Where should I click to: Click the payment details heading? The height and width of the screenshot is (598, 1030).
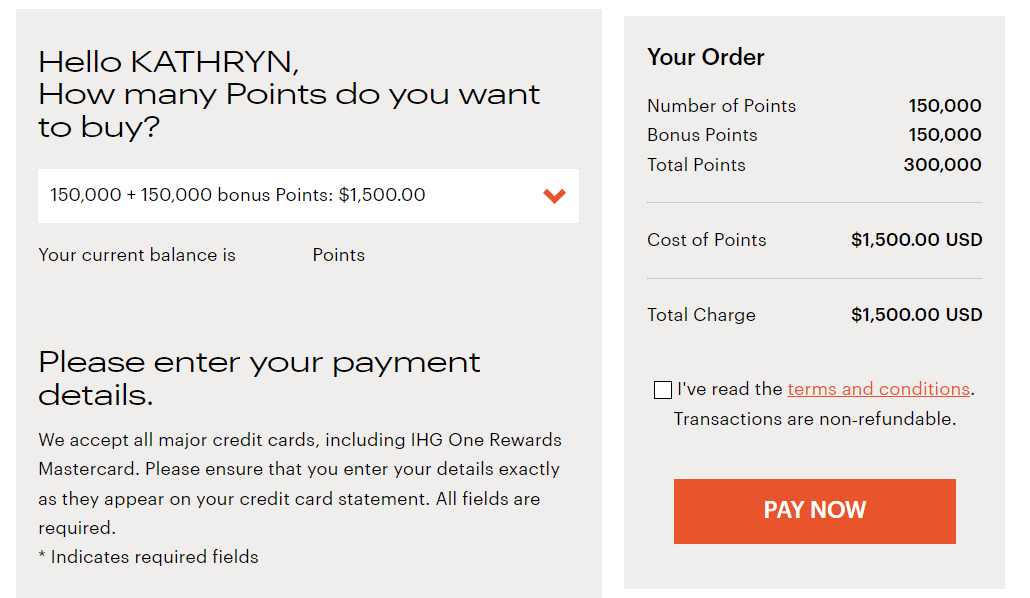coord(258,378)
